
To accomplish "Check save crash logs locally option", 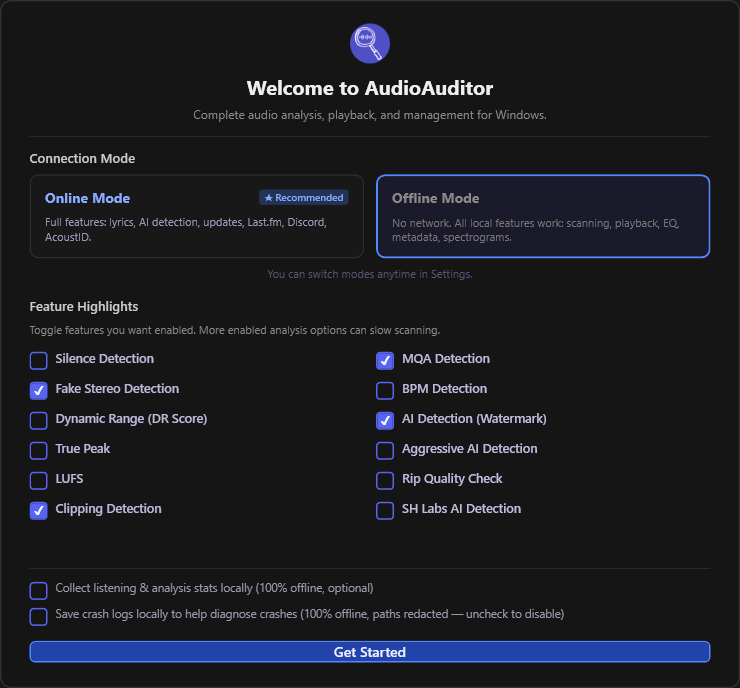I will pos(39,617).
